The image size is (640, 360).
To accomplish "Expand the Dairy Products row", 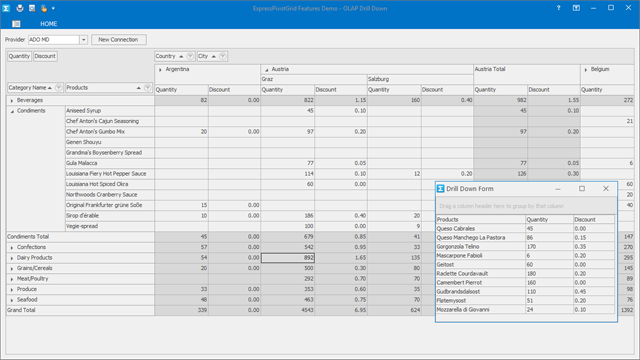I will coord(12,258).
